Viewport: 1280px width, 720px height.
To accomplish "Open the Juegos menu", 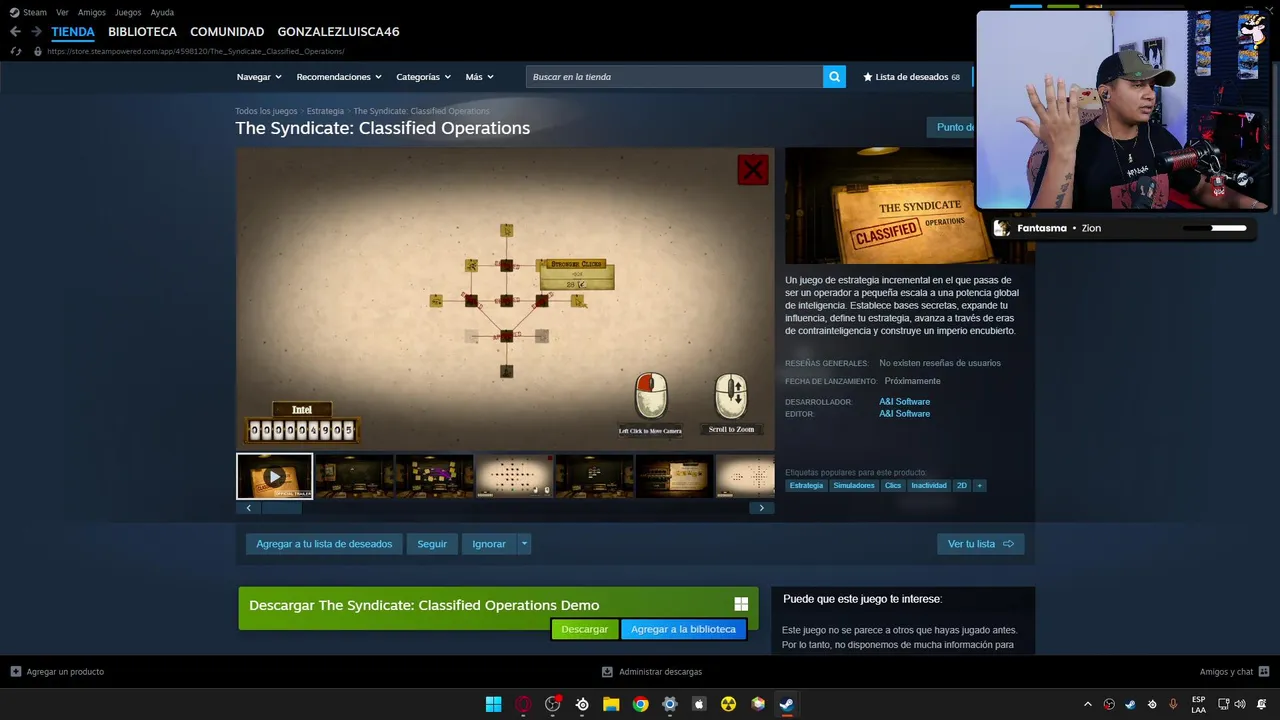I will pyautogui.click(x=128, y=12).
